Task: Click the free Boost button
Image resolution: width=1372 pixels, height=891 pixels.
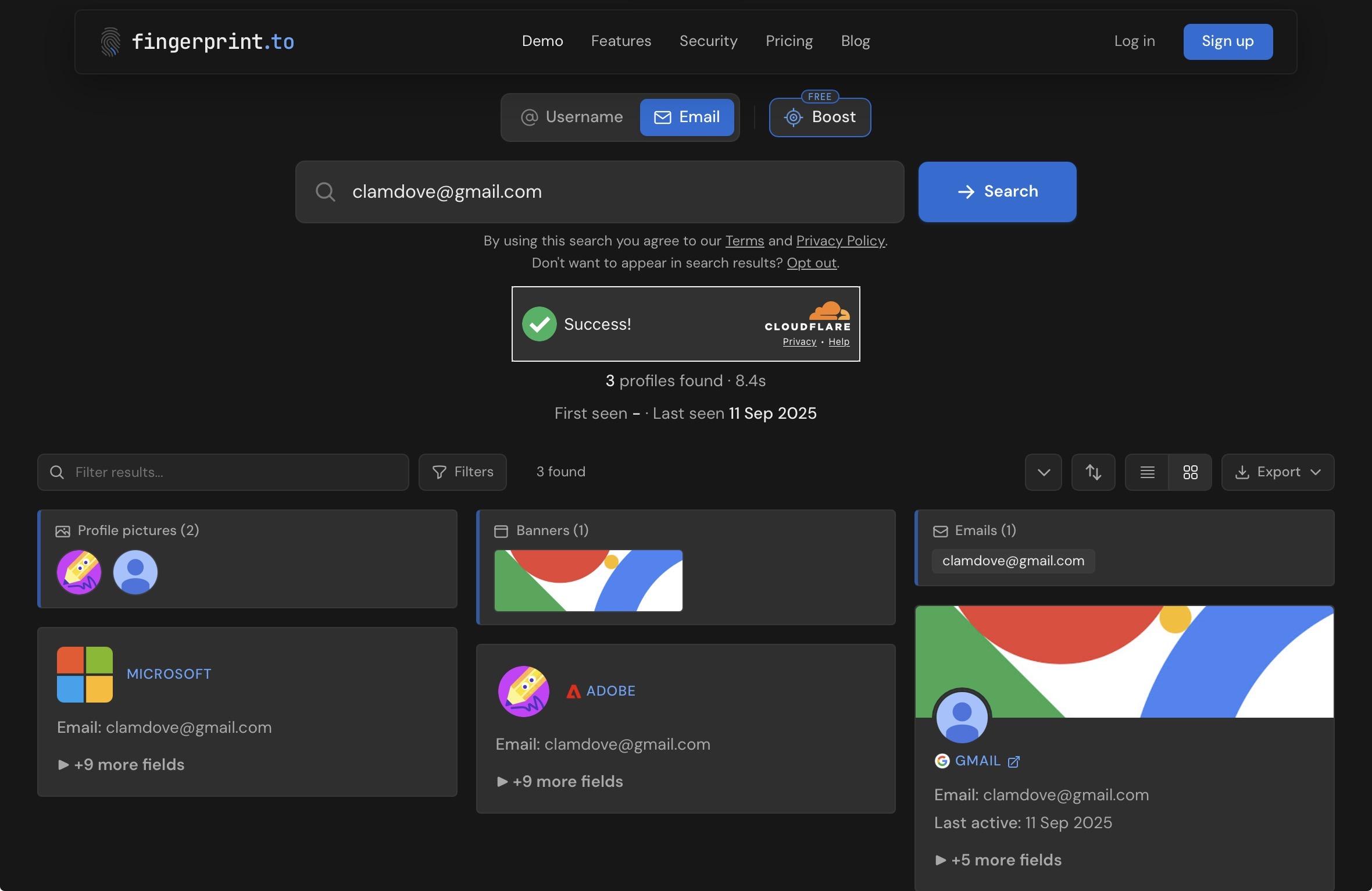Action: click(820, 117)
